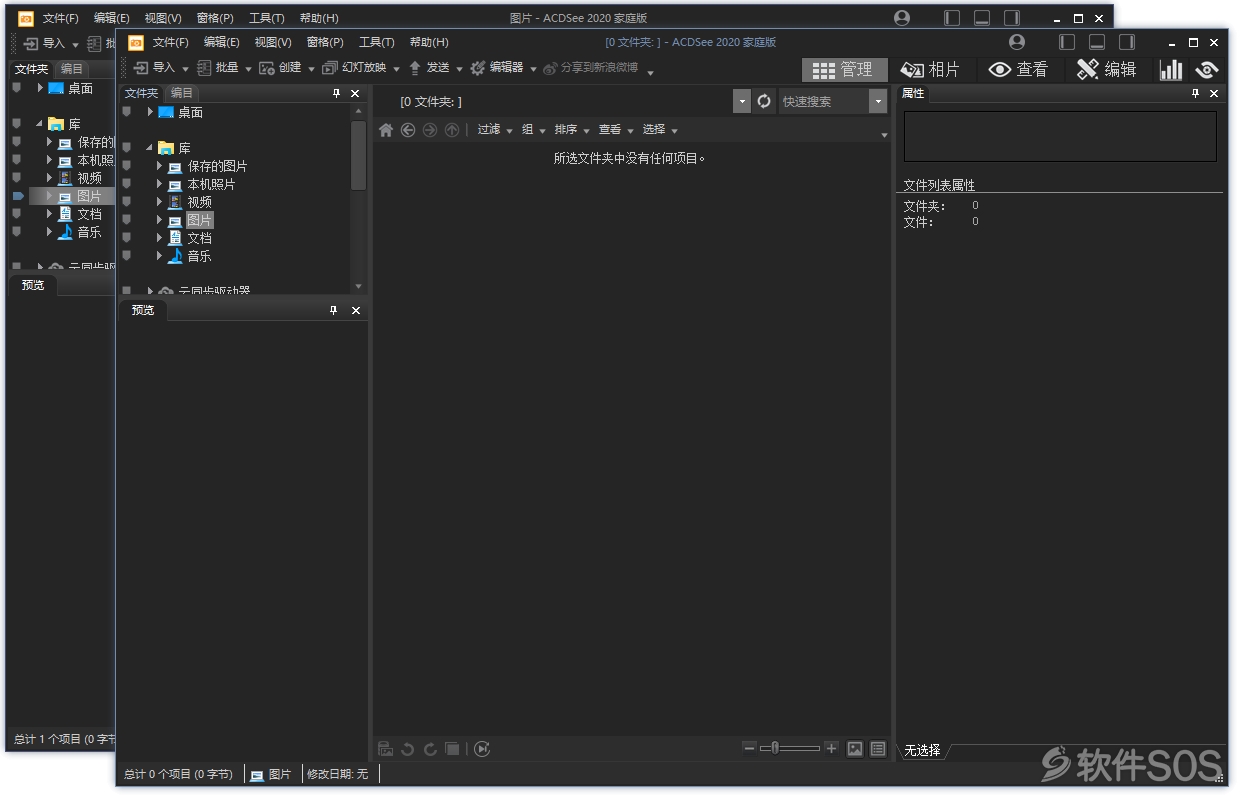
Task: Click the thumbnail zoom slider handle
Action: 774,748
